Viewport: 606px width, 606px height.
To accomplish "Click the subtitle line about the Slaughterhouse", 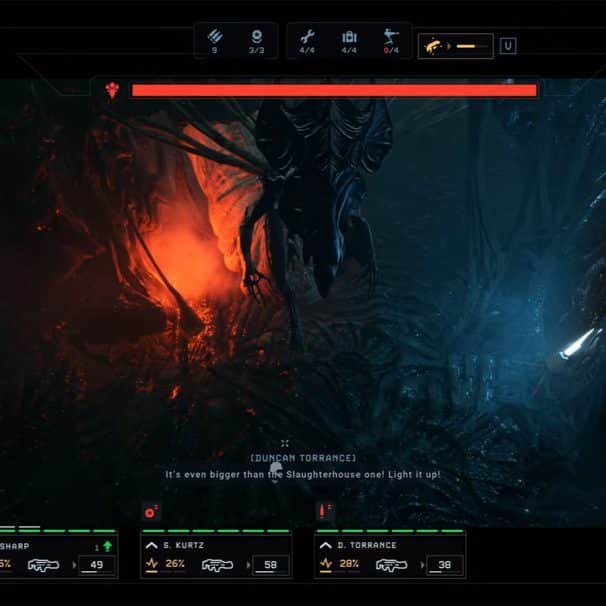I will (303, 475).
